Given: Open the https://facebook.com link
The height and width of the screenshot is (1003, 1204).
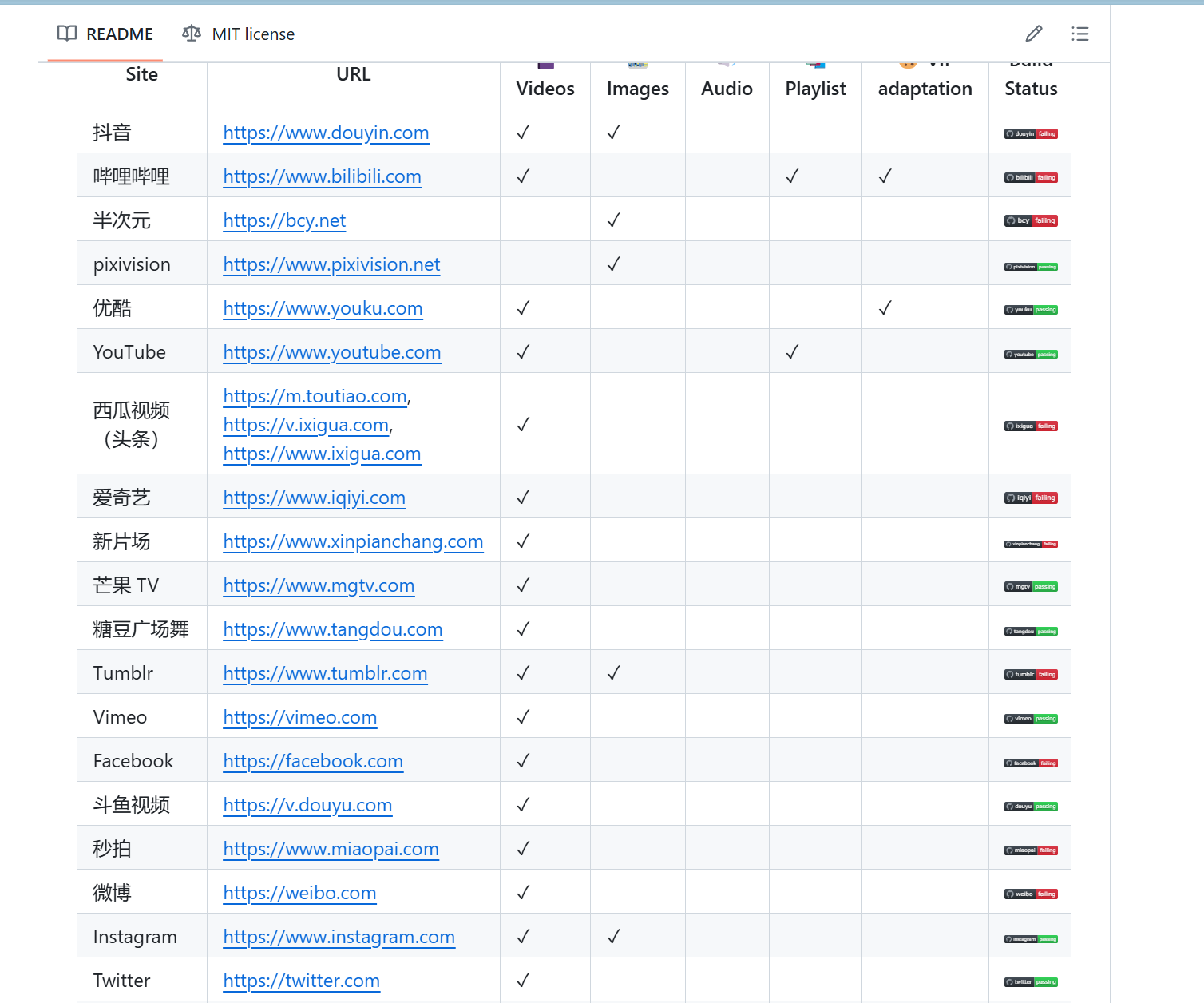Looking at the screenshot, I should 313,761.
